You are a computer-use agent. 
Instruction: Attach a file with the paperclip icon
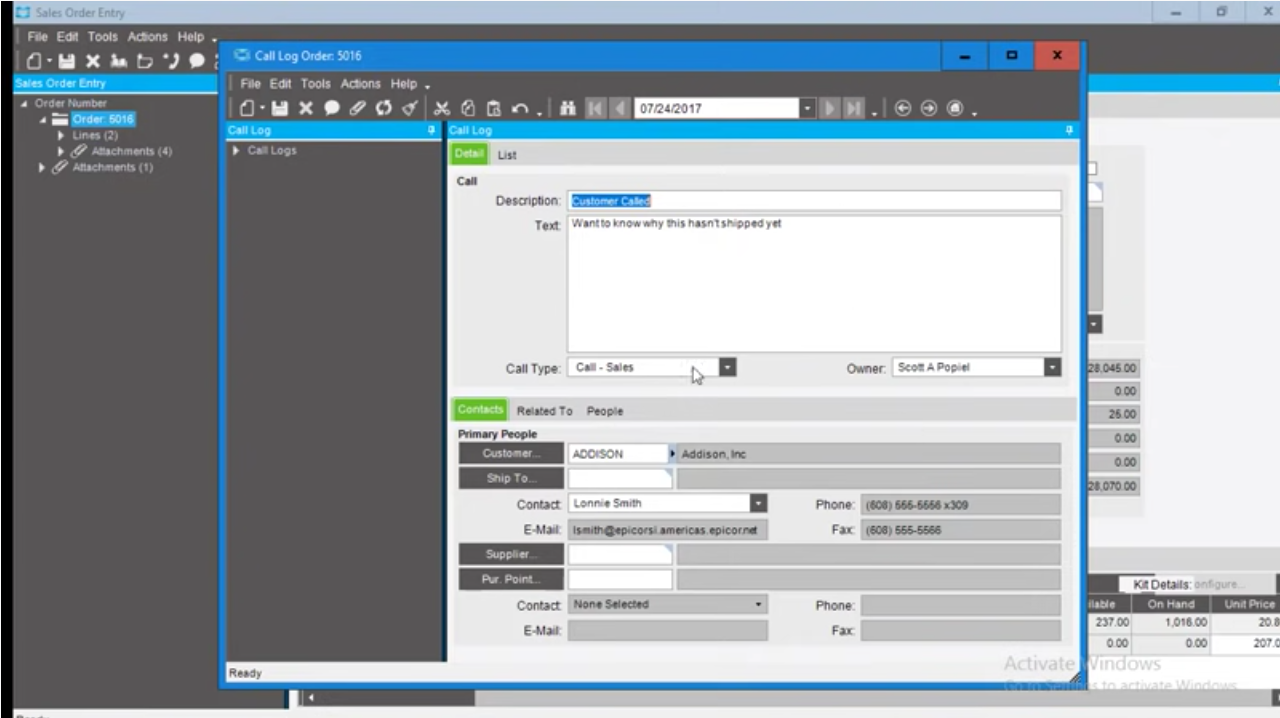click(x=357, y=108)
